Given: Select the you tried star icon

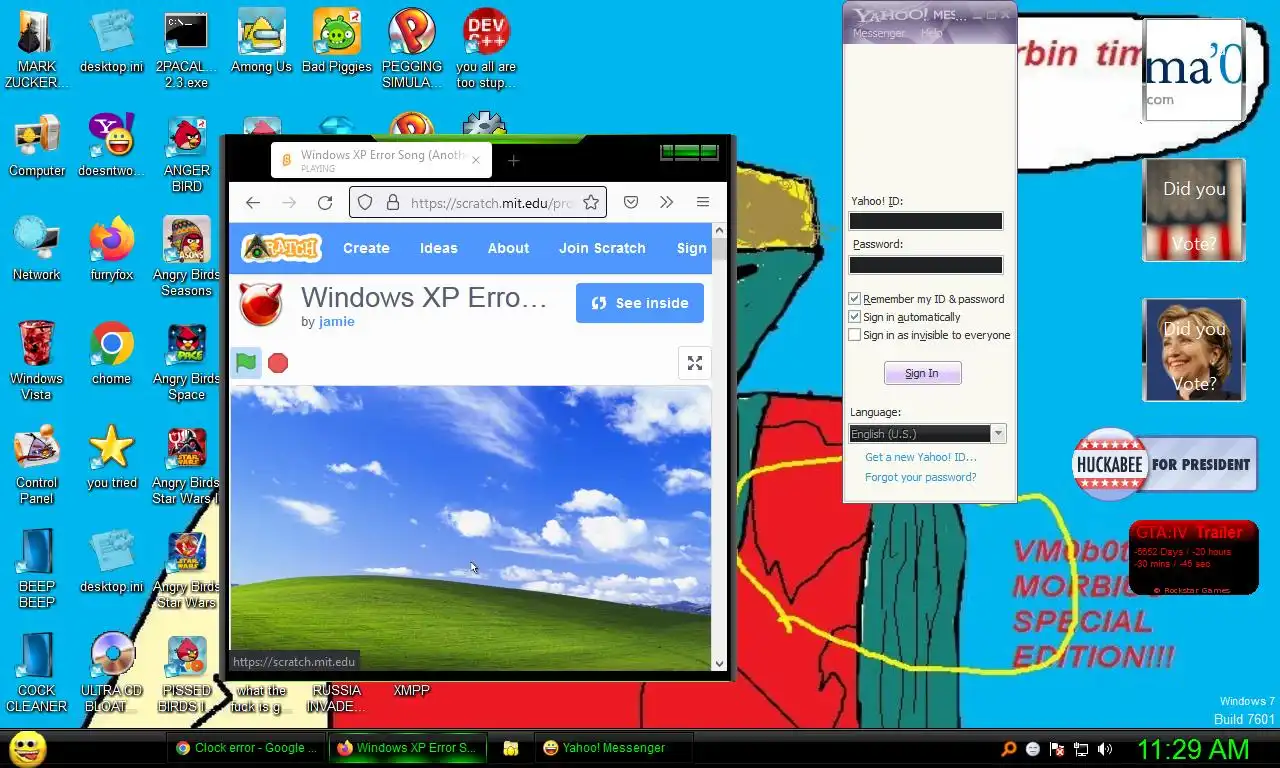Looking at the screenshot, I should tap(111, 457).
